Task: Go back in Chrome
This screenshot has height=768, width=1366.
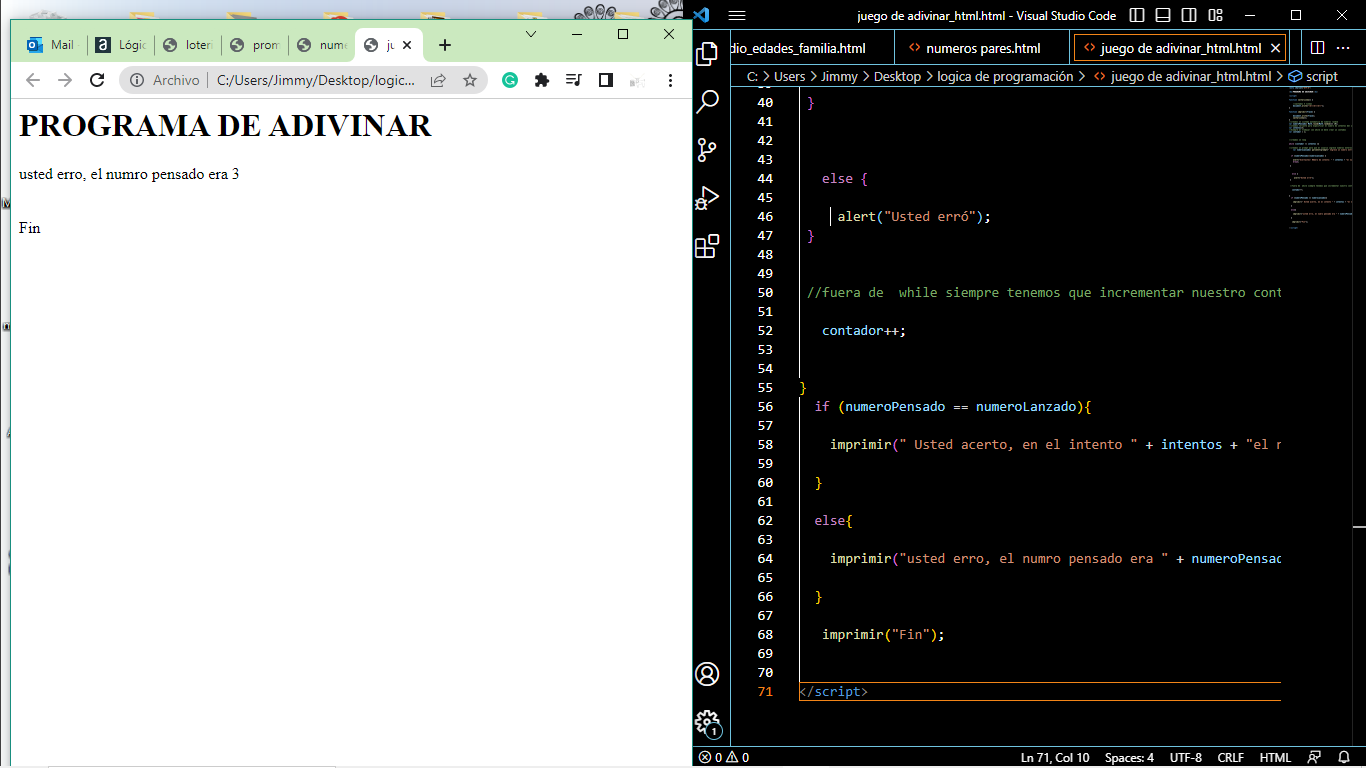Action: pos(33,80)
